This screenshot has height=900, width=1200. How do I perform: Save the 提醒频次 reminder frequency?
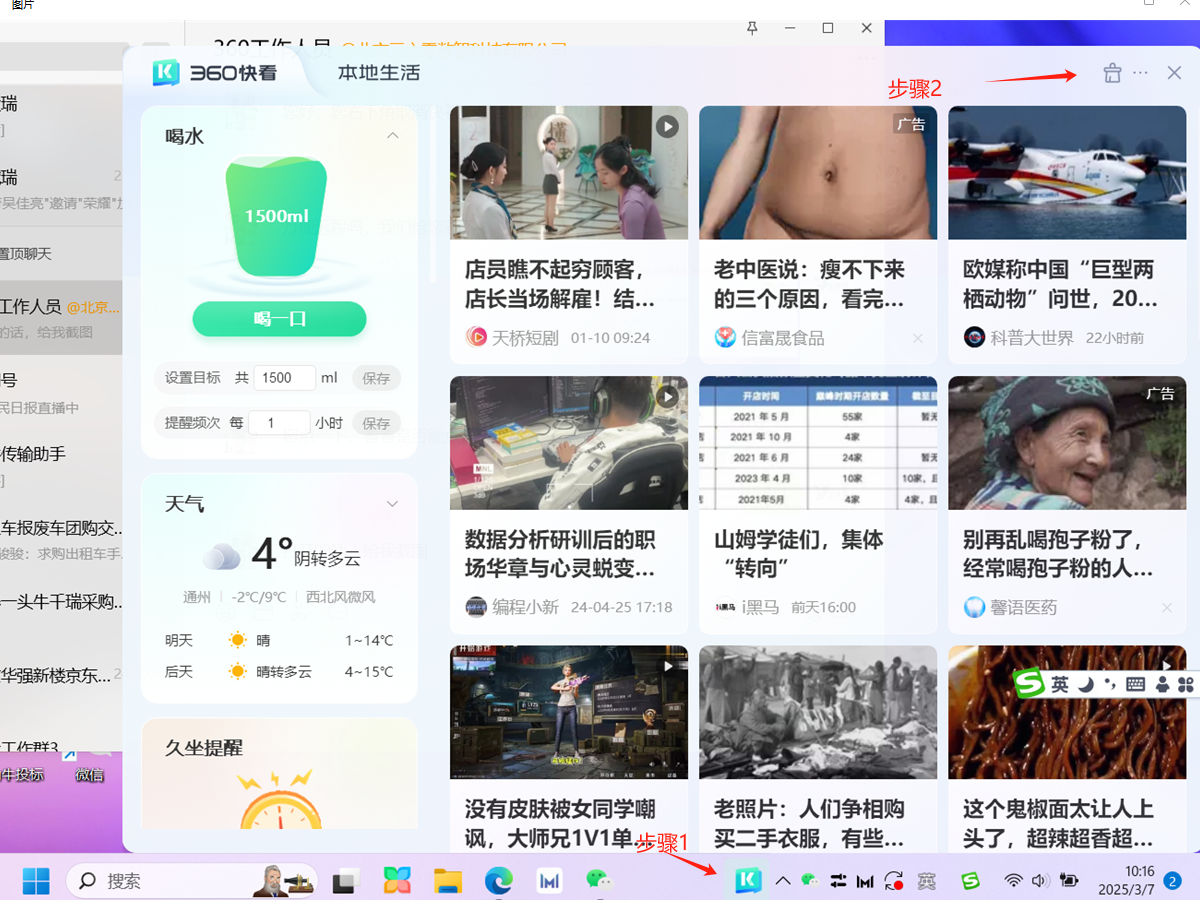pyautogui.click(x=376, y=423)
